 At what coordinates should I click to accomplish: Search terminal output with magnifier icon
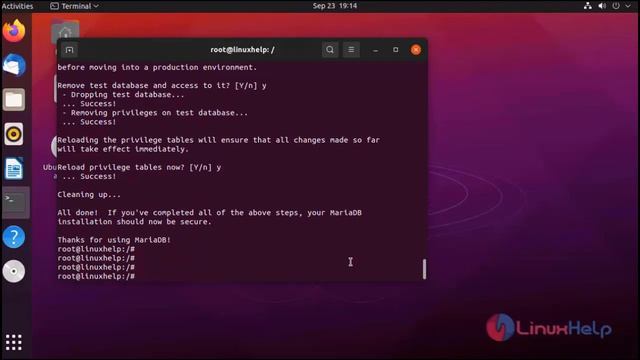(330, 50)
